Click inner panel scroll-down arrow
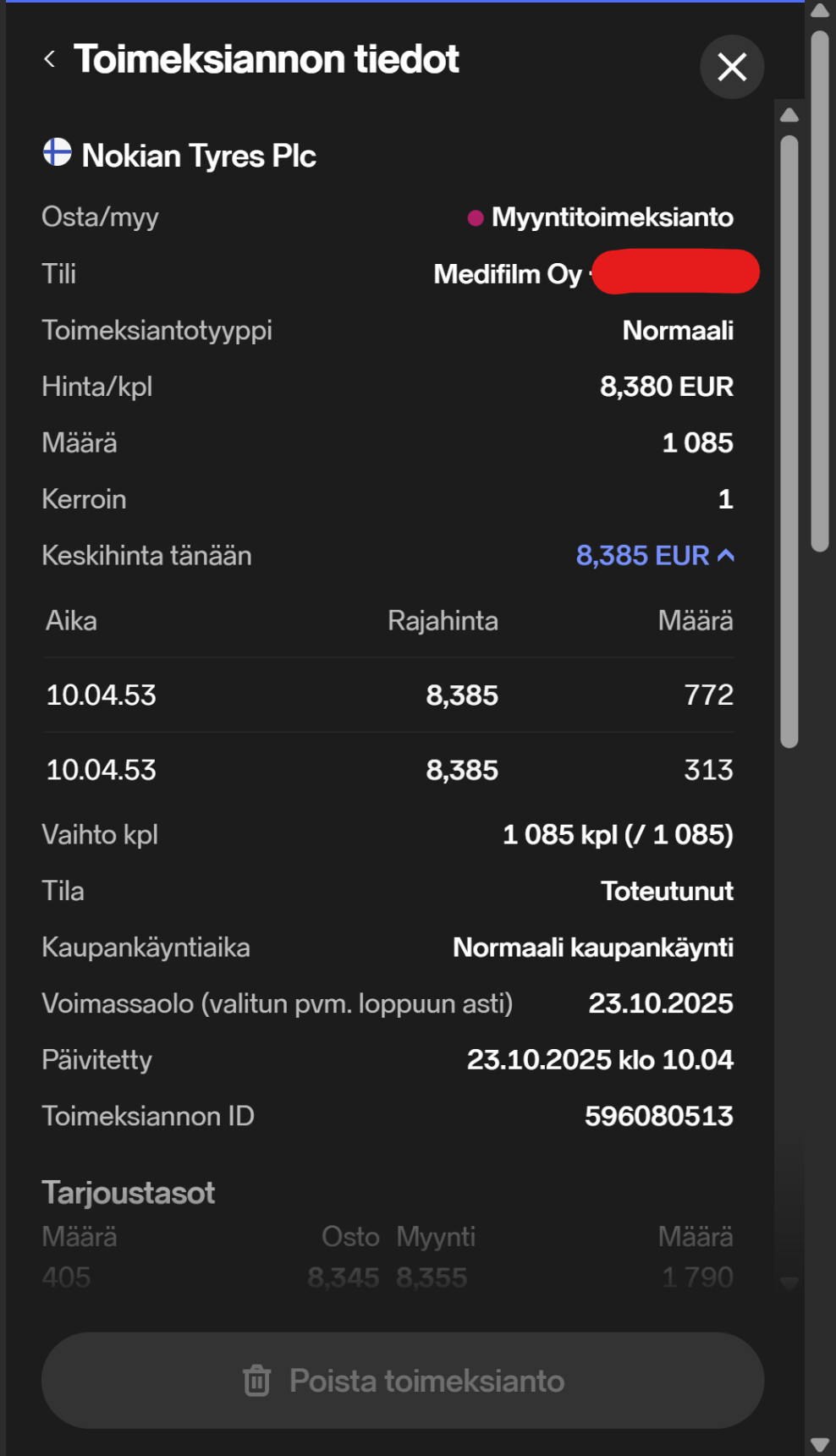 [x=789, y=1283]
